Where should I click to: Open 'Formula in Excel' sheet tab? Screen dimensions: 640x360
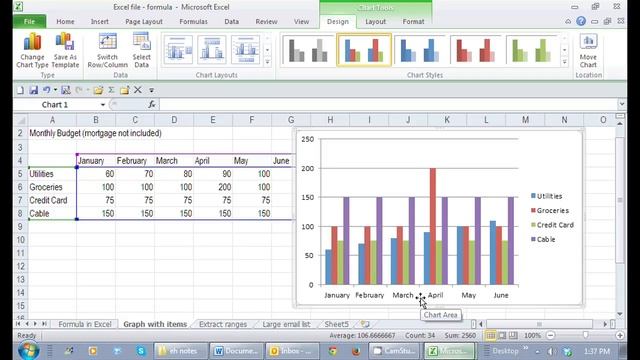click(85, 324)
